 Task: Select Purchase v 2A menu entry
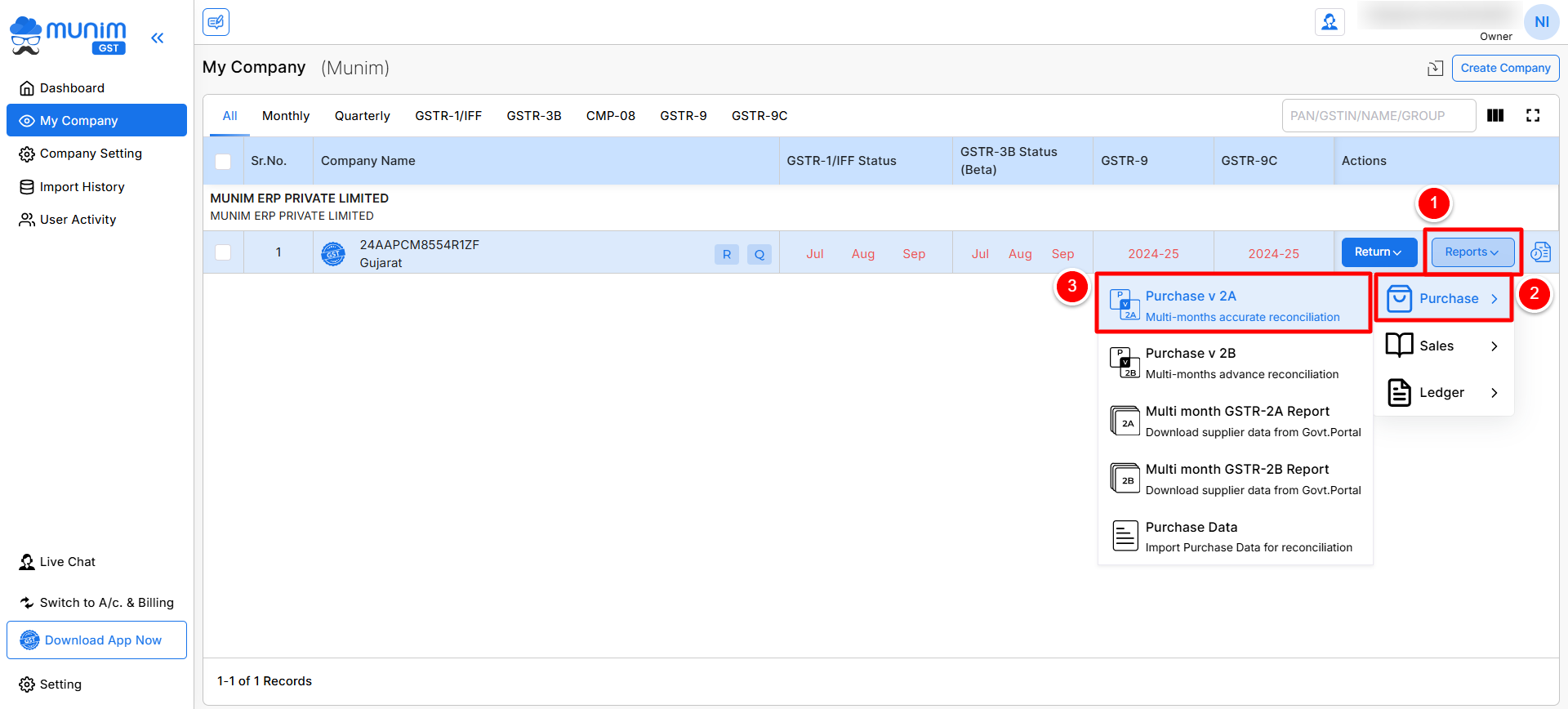point(1234,305)
